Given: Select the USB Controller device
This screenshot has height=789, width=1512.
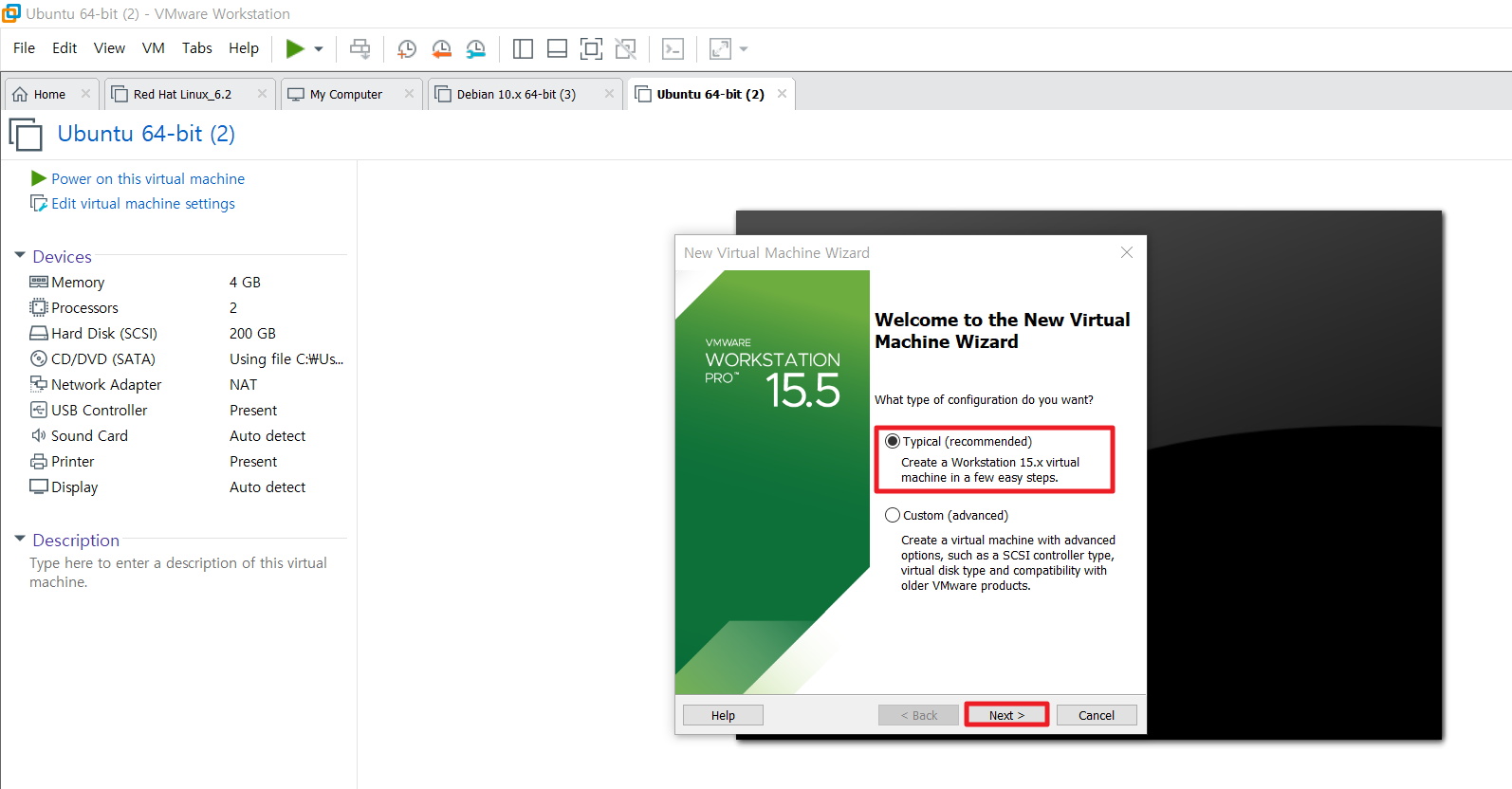Looking at the screenshot, I should [187, 411].
